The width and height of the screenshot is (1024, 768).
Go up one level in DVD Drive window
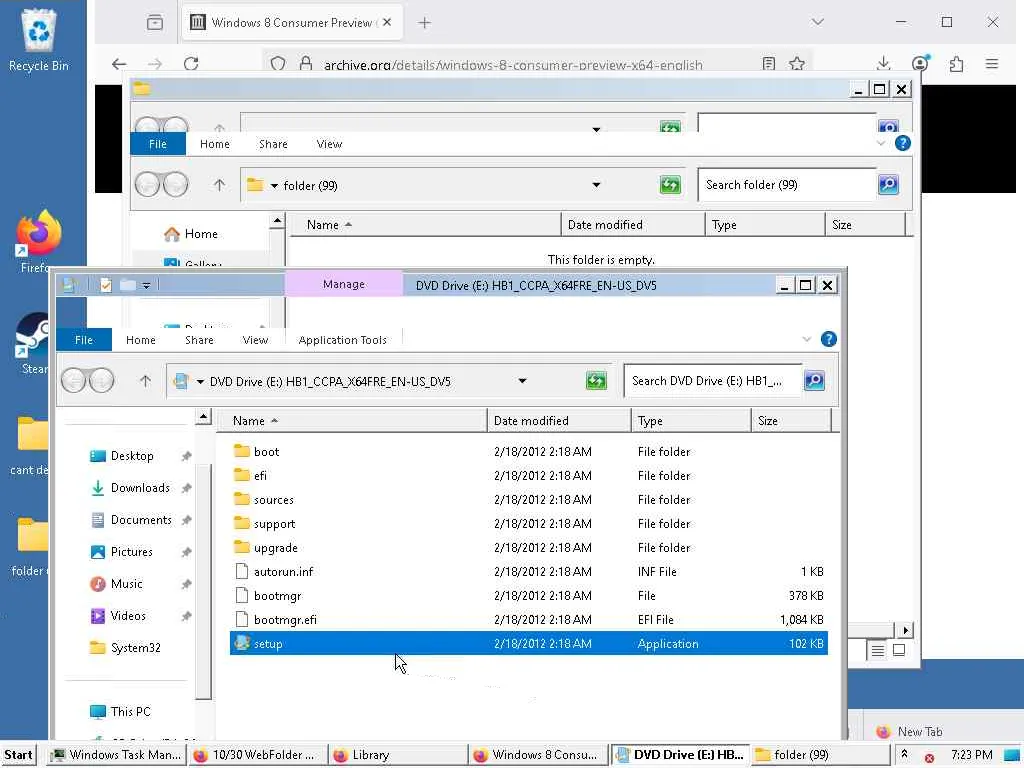[145, 381]
